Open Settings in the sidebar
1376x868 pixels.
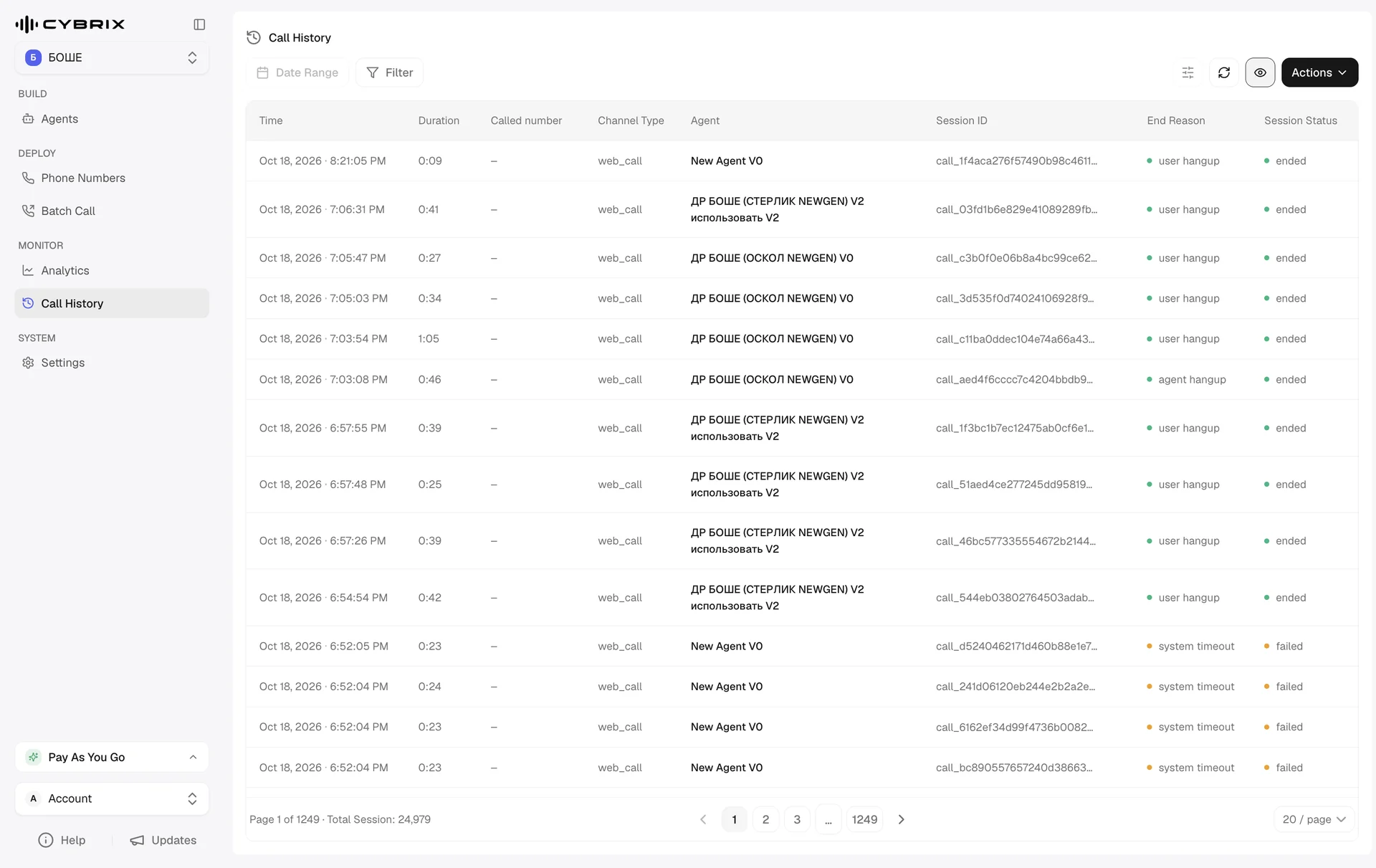pos(112,363)
